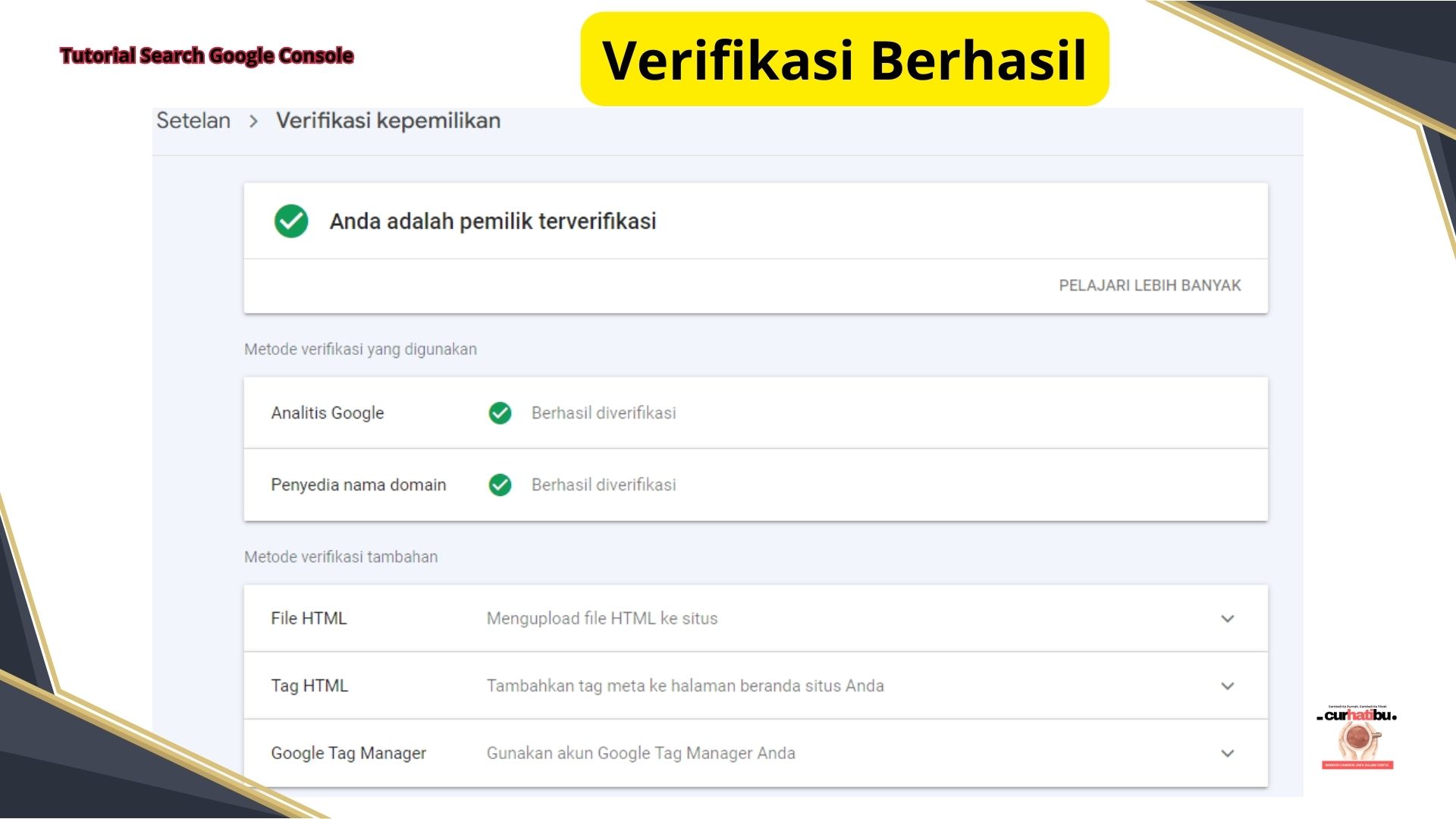Click Tutorial Search Google Console title
This screenshot has height=819, width=1456.
206,55
